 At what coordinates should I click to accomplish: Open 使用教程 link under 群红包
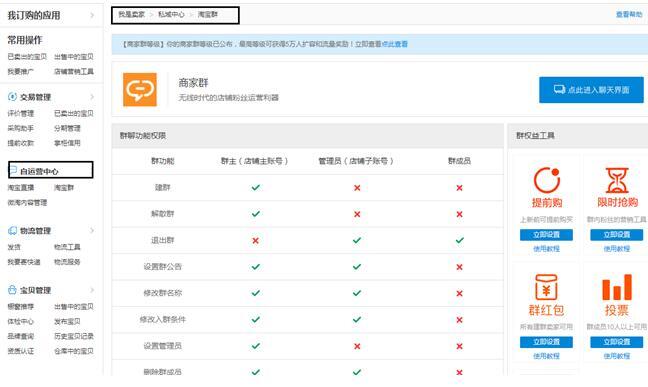pos(546,356)
